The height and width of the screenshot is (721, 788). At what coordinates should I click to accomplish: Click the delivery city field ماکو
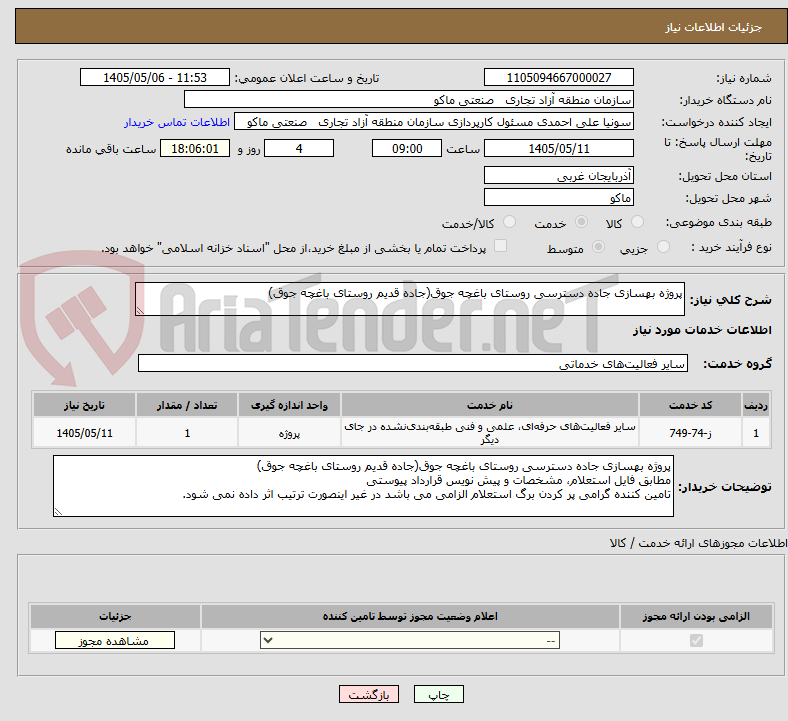point(559,197)
